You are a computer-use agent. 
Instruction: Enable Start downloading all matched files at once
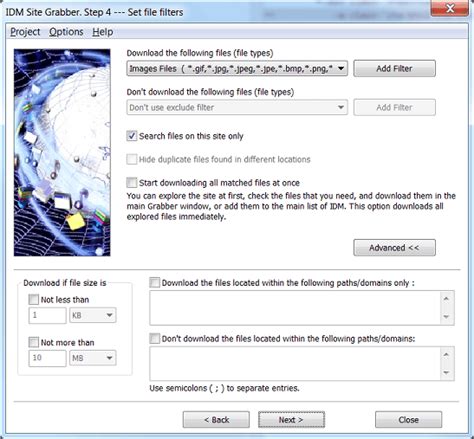[132, 183]
